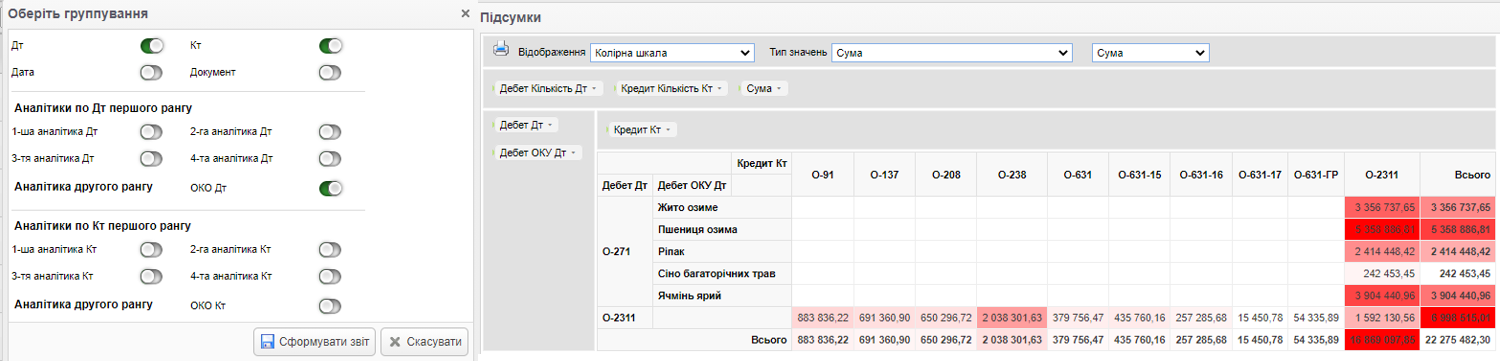Toggle the Кт grouping switch off

pyautogui.click(x=331, y=46)
